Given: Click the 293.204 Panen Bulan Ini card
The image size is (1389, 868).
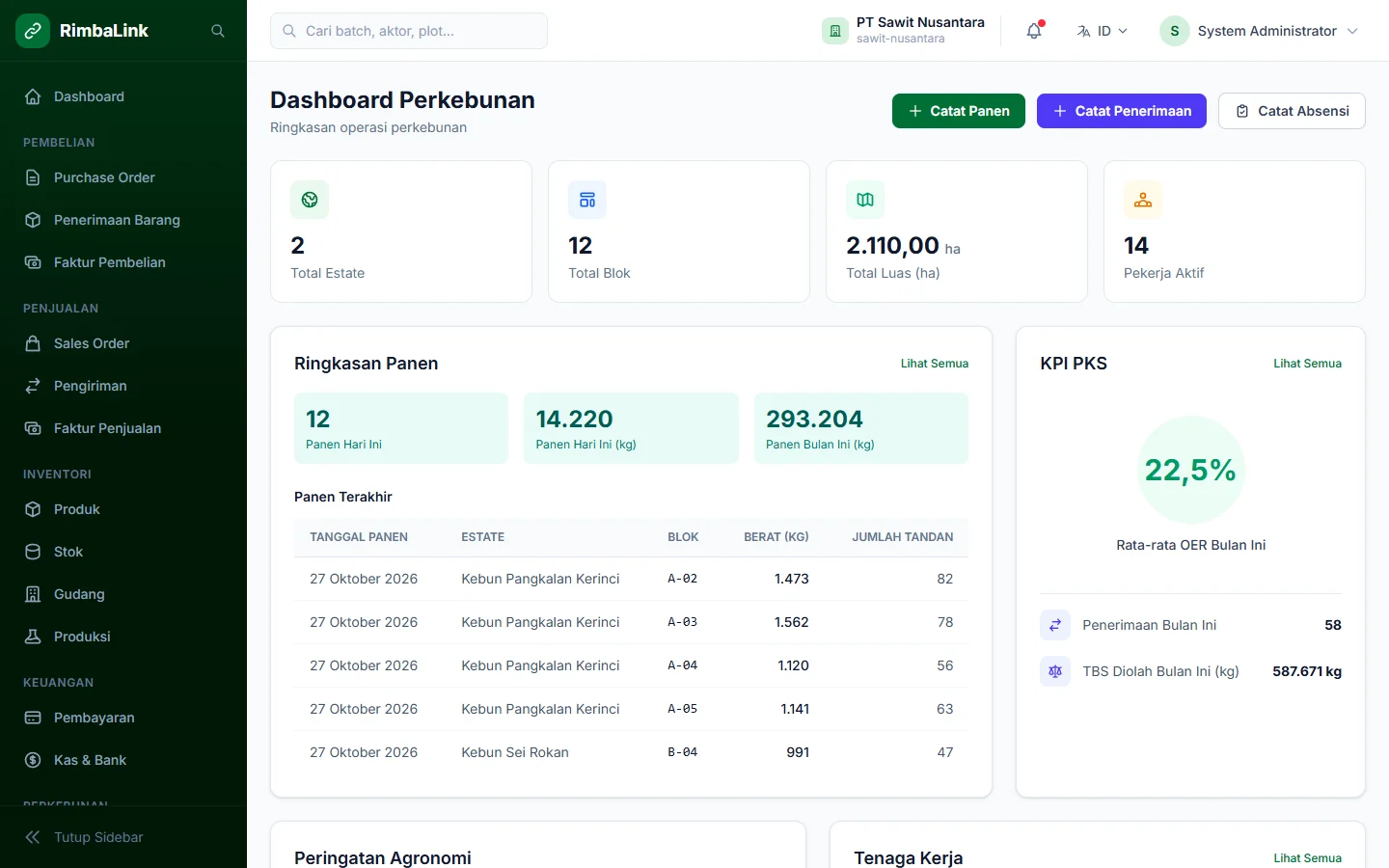Looking at the screenshot, I should (x=861, y=428).
